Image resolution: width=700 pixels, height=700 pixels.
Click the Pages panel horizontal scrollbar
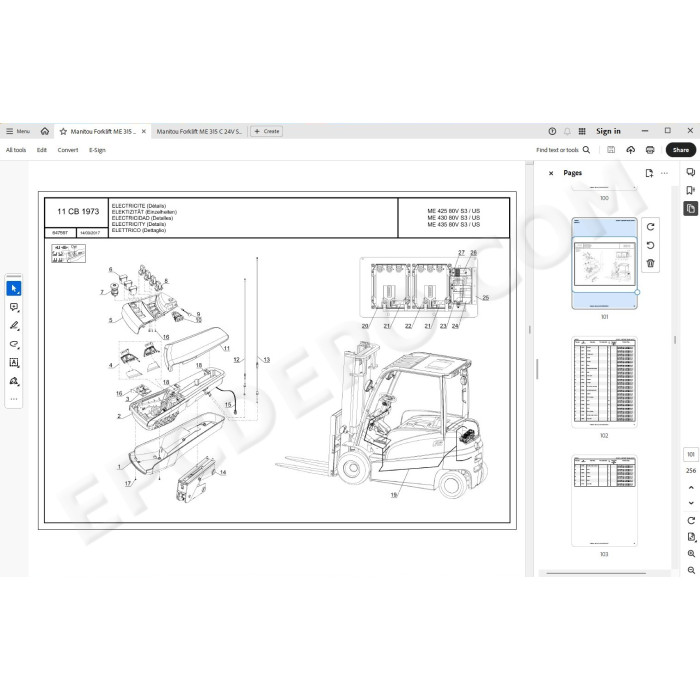click(596, 573)
